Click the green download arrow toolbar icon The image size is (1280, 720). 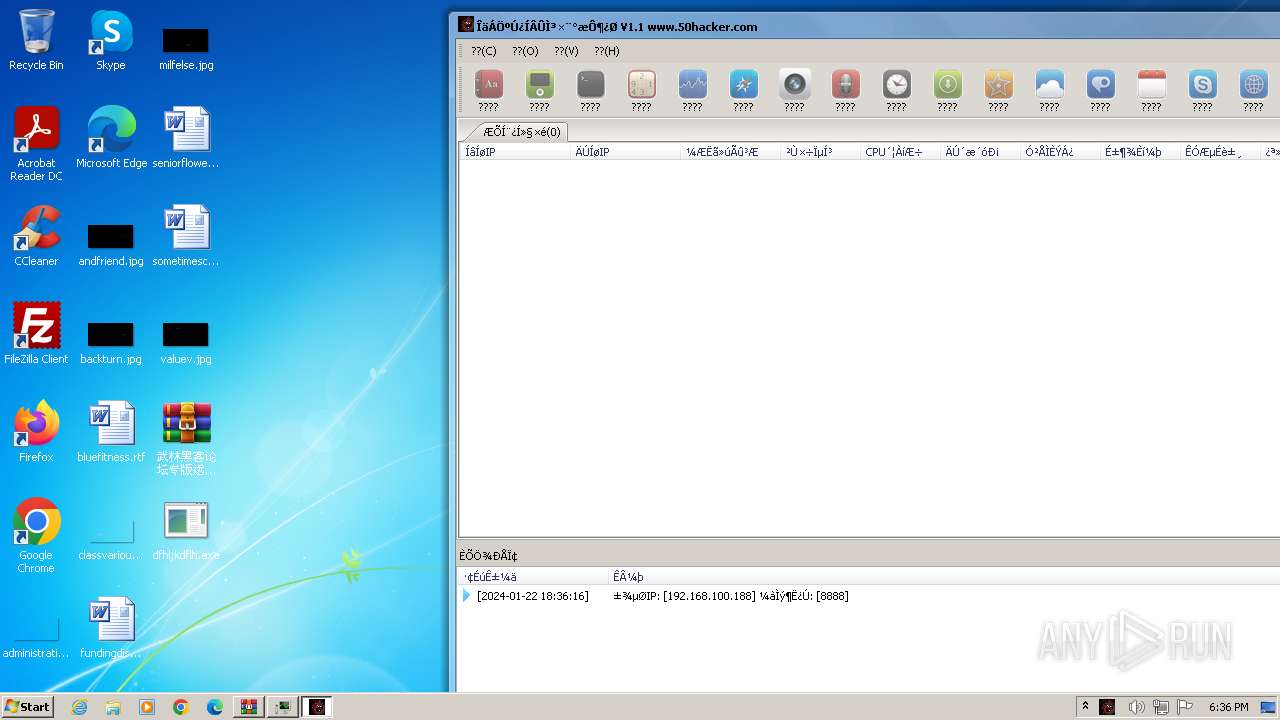947,85
